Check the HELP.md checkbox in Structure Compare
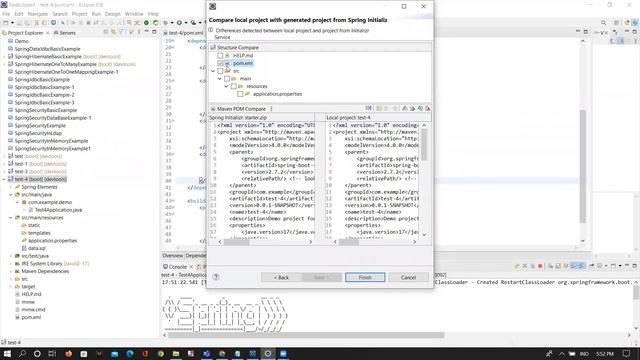Image resolution: width=640 pixels, height=360 pixels. coord(220,56)
